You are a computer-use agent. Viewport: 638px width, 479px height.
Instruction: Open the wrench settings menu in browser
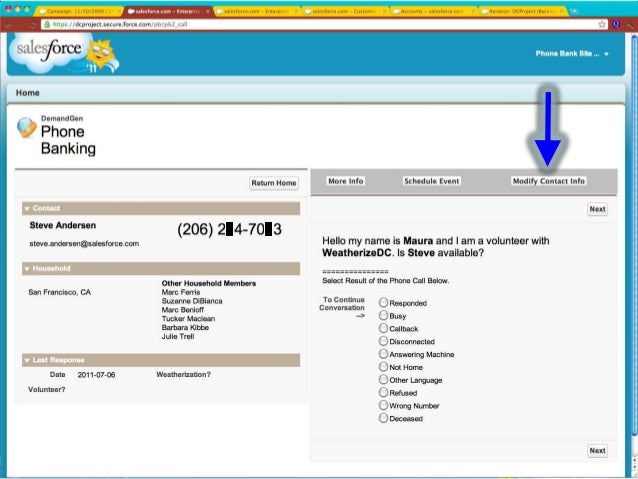click(630, 24)
